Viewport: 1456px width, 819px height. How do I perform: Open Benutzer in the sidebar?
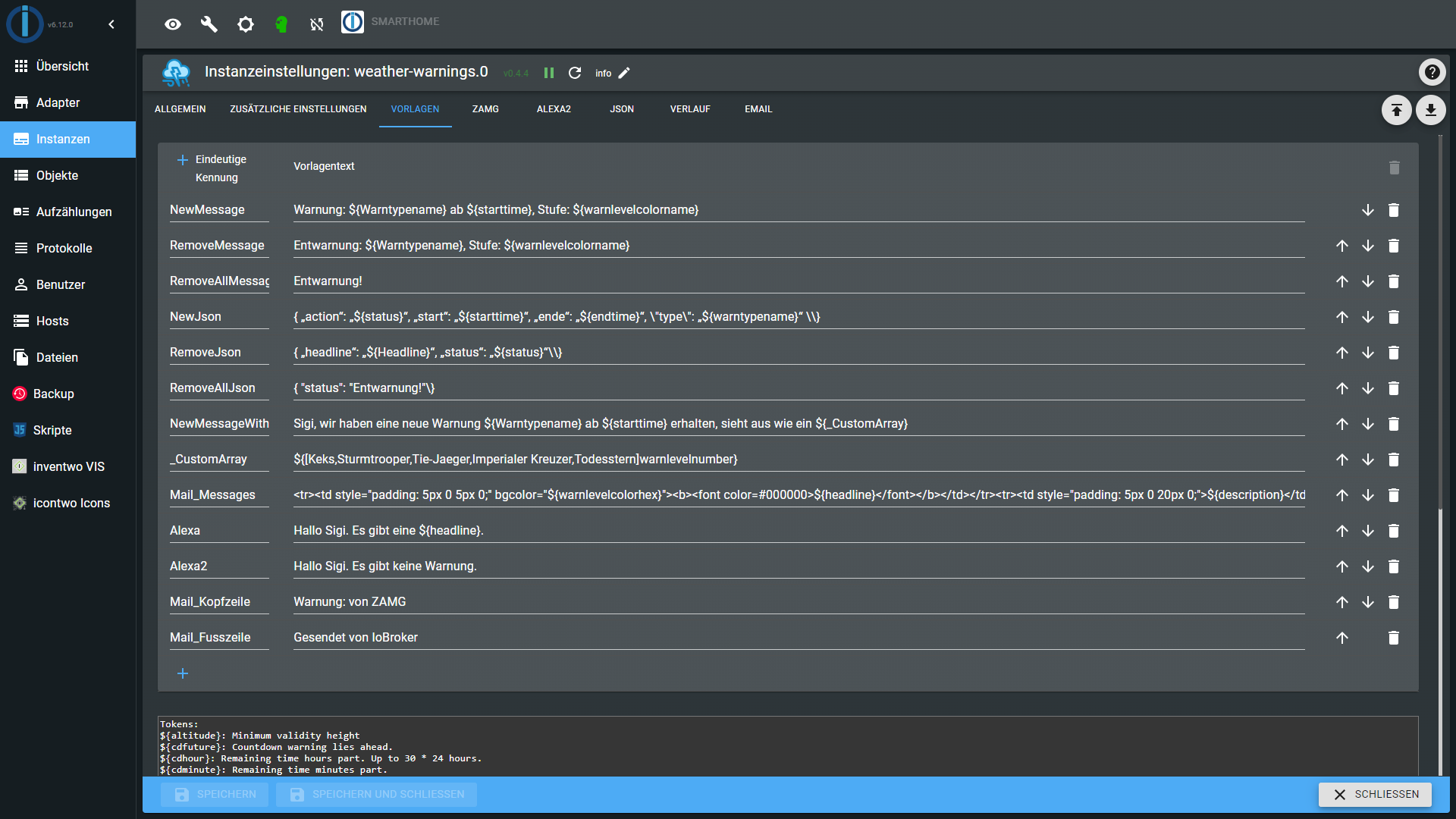68,284
